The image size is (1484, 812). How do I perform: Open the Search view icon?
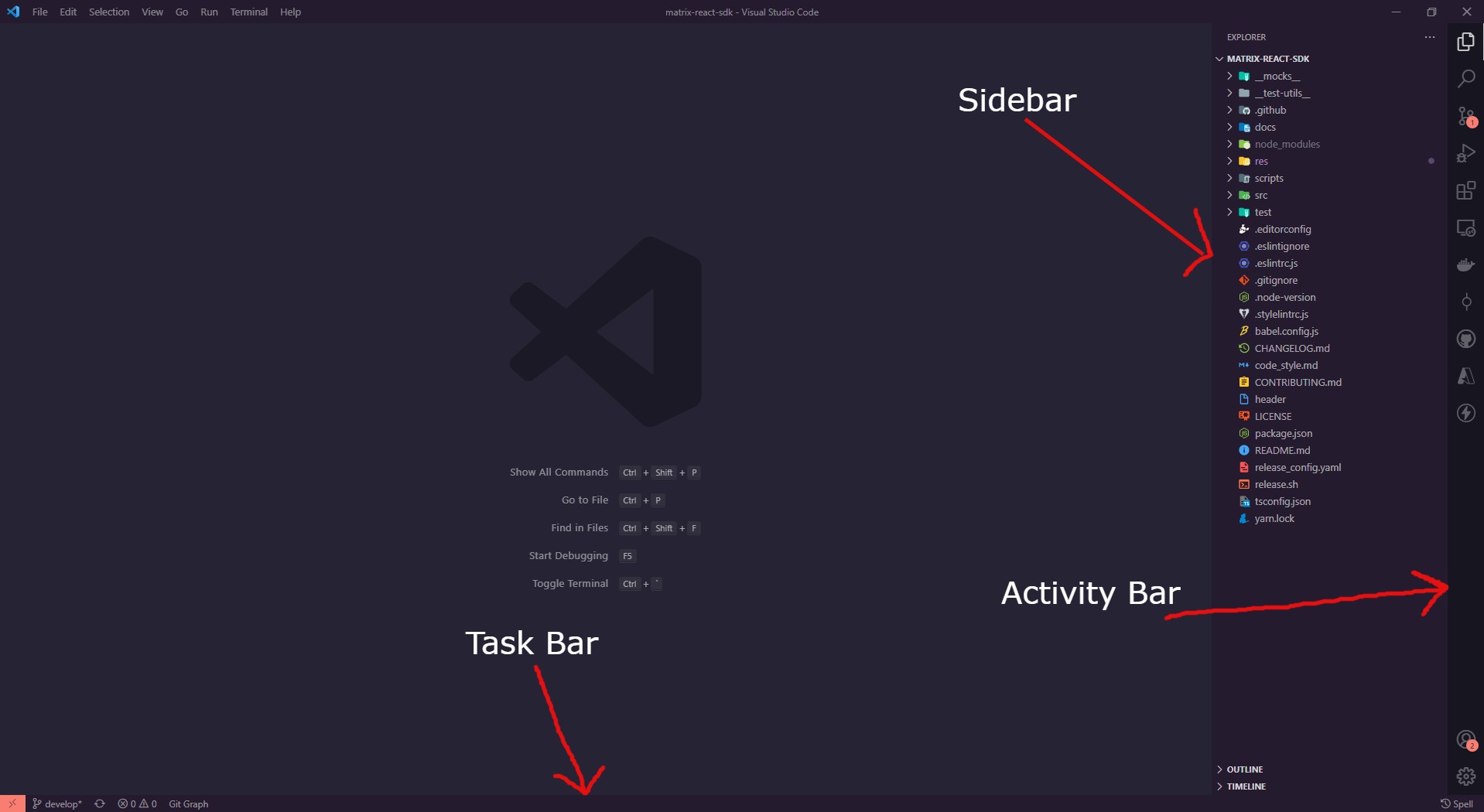[1465, 78]
